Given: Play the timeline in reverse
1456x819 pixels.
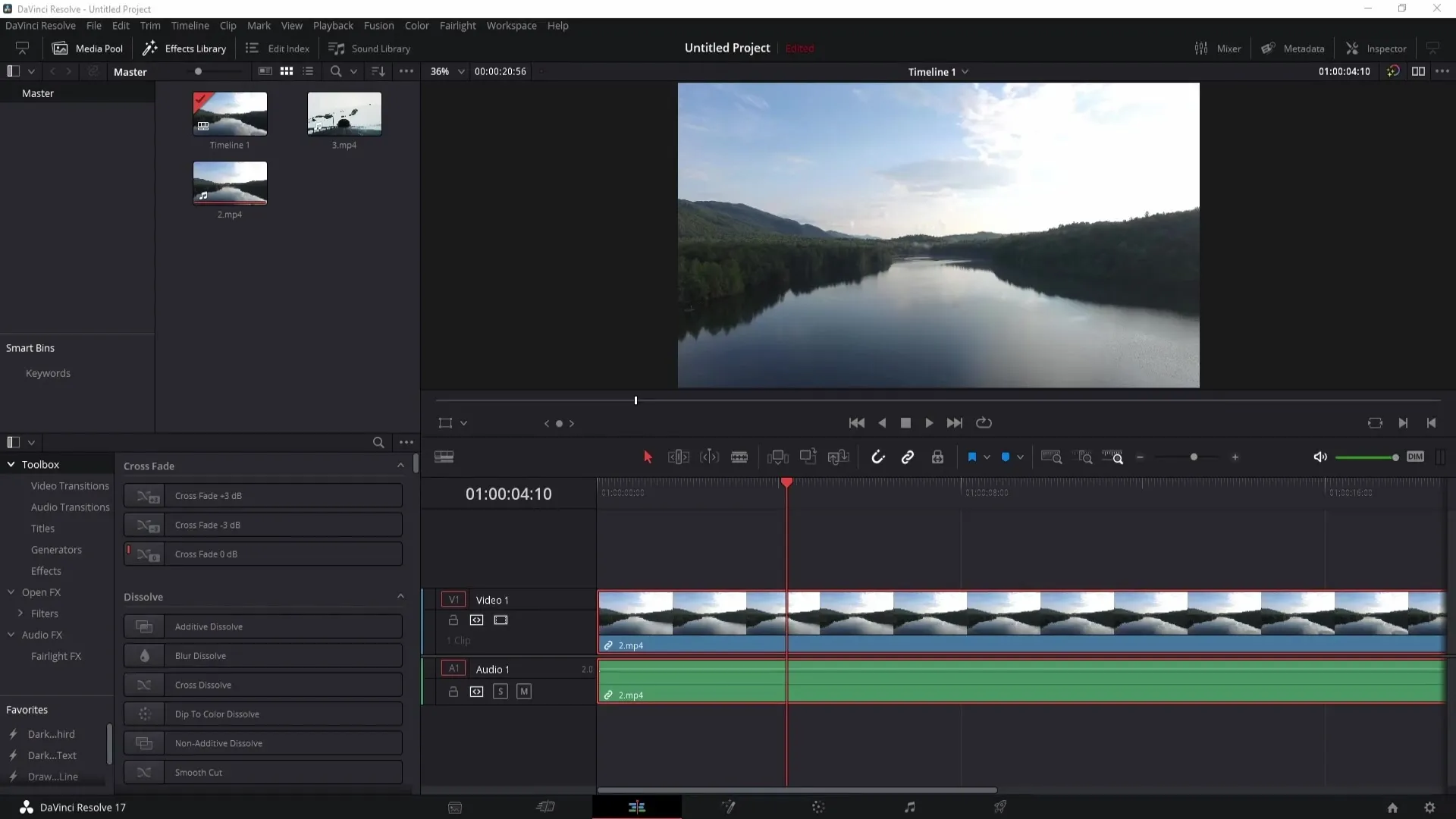Looking at the screenshot, I should click(x=882, y=423).
